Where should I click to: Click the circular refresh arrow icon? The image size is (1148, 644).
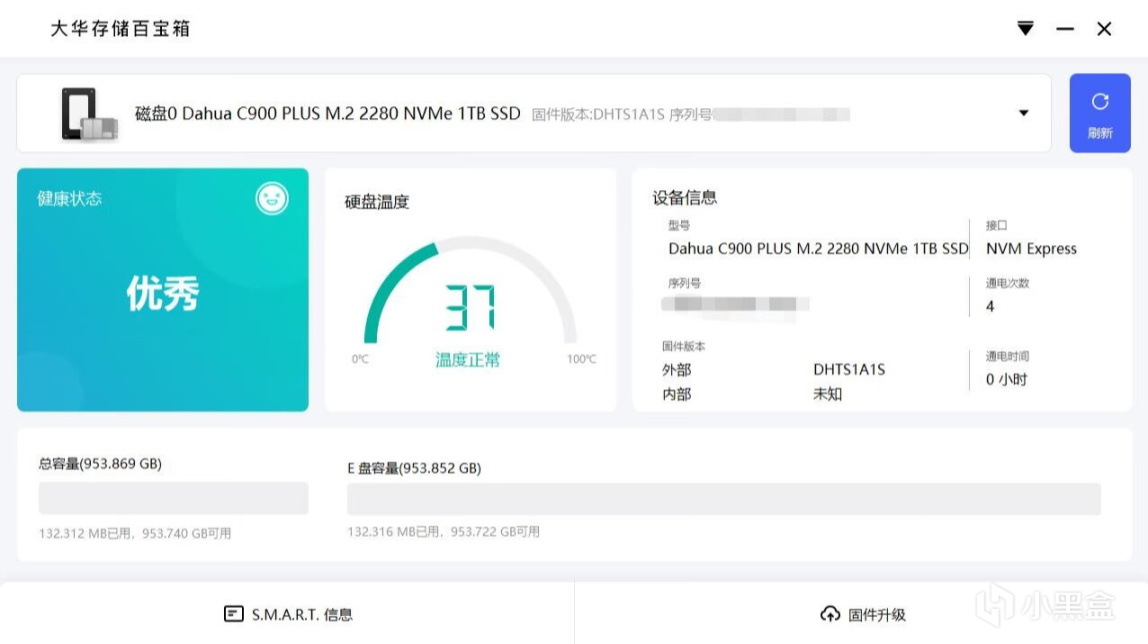pos(1100,101)
